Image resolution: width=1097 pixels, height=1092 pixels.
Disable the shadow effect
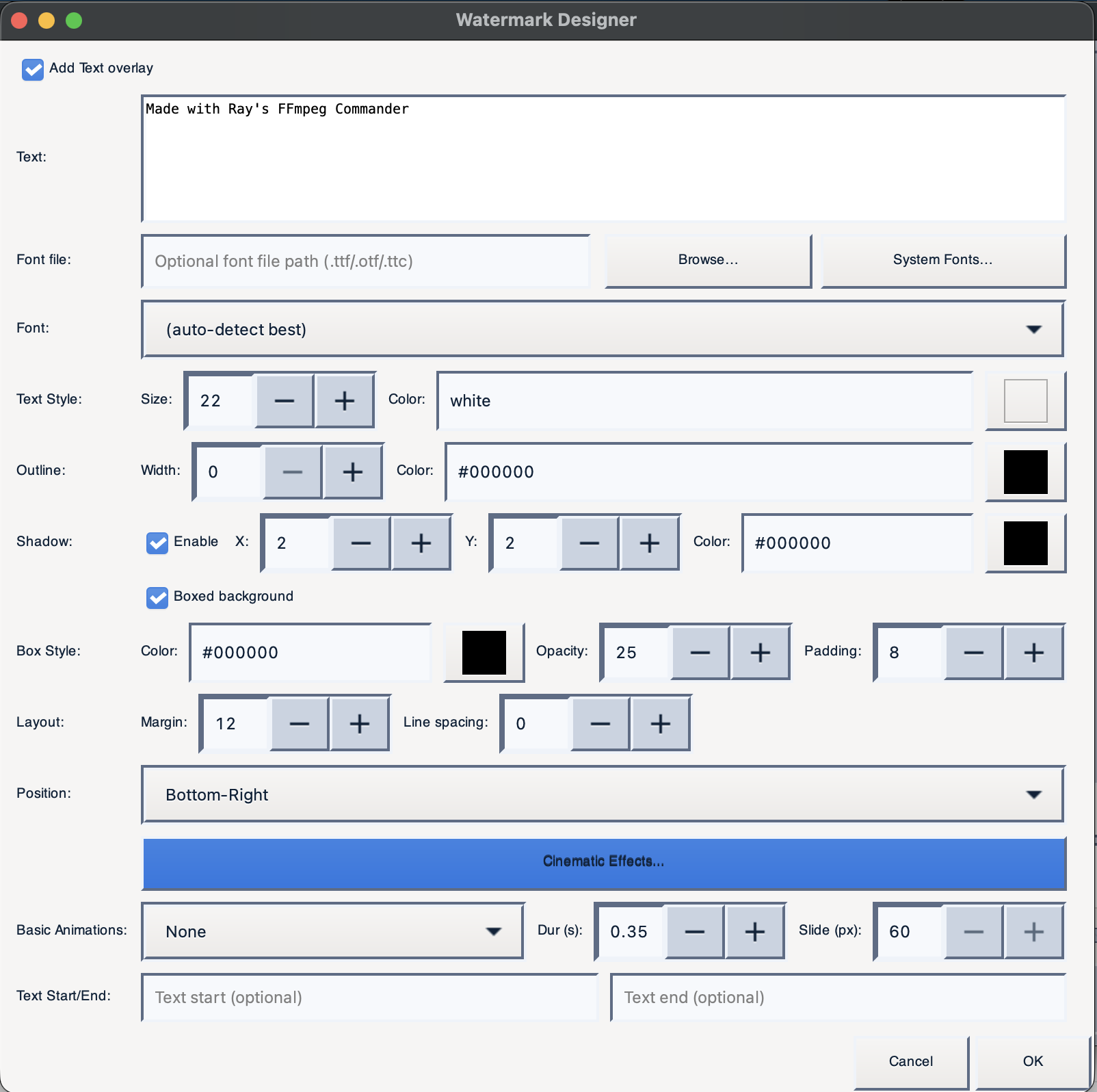tap(157, 543)
